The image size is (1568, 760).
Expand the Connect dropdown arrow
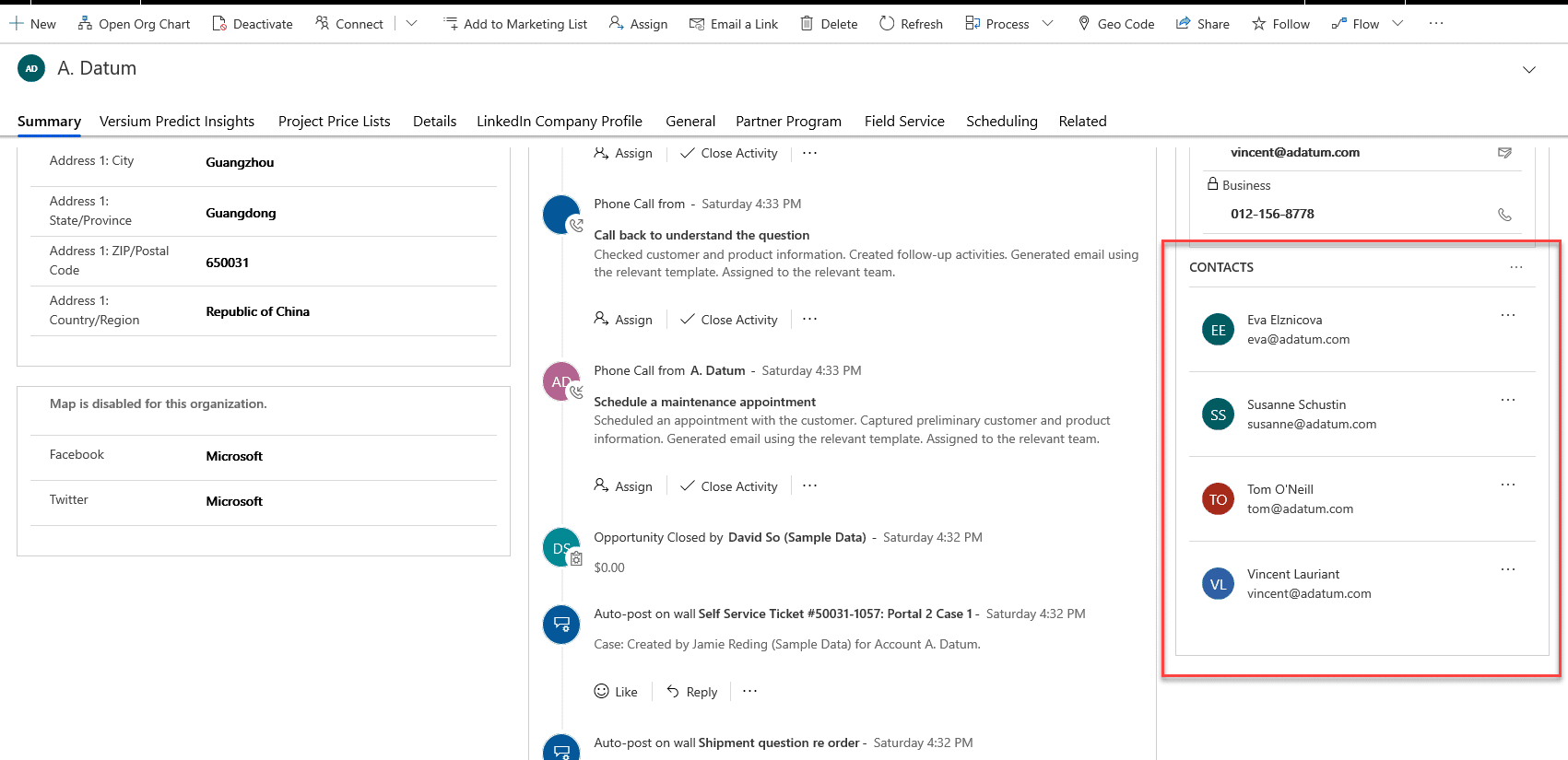(x=411, y=24)
